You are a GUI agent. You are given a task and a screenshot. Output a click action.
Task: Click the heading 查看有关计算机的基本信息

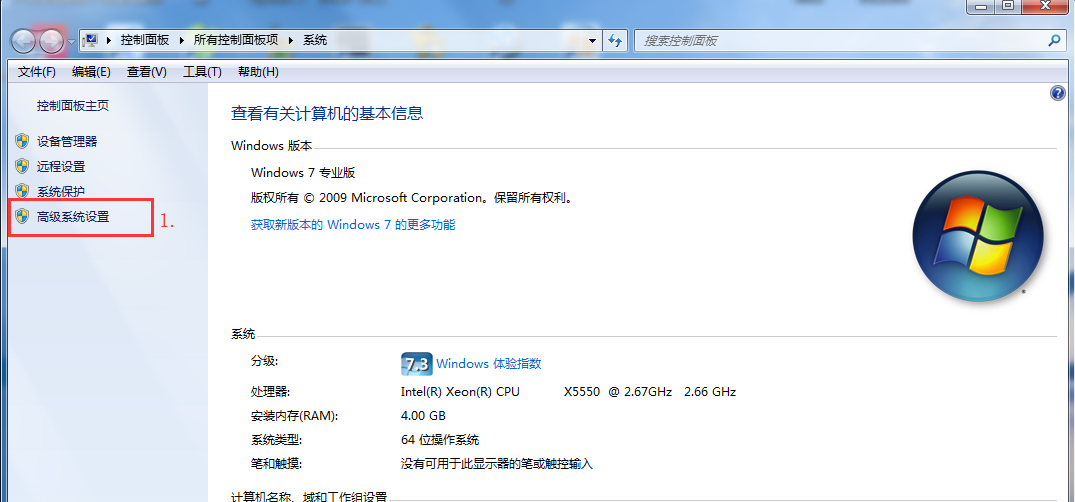327,113
